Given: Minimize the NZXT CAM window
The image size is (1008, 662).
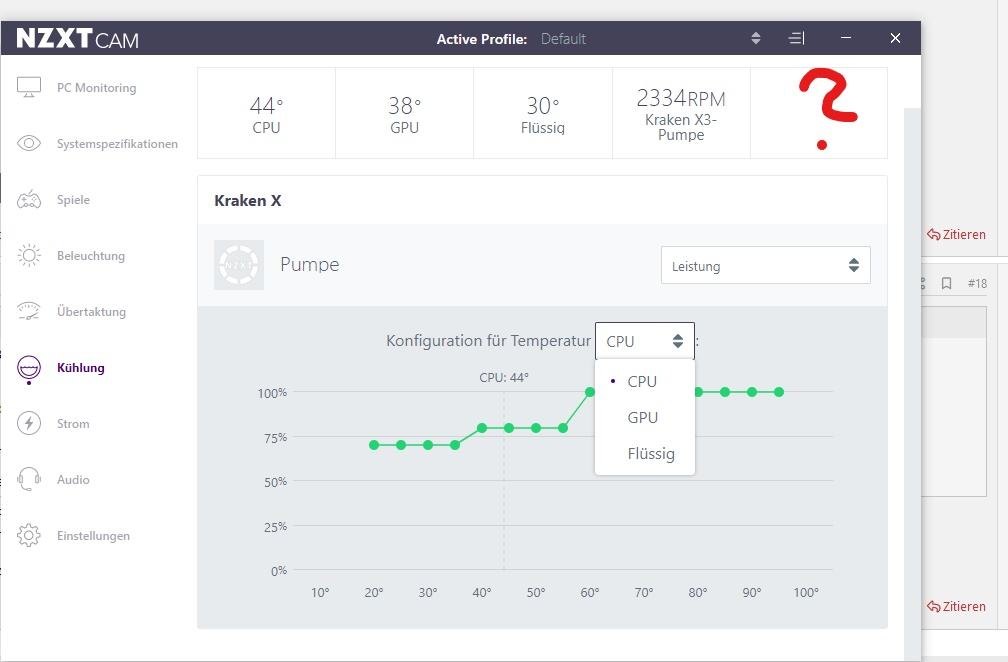Looking at the screenshot, I should (x=846, y=38).
